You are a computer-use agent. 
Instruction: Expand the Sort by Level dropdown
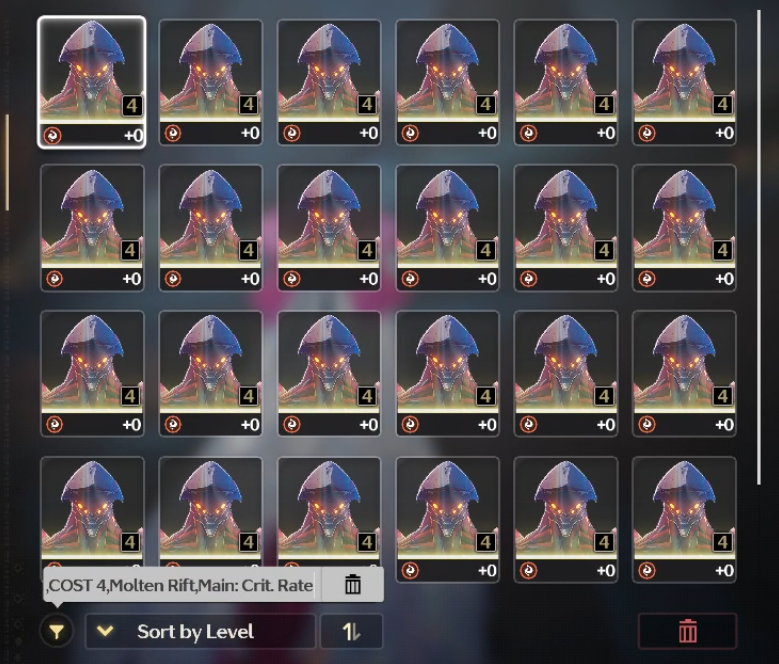point(201,631)
